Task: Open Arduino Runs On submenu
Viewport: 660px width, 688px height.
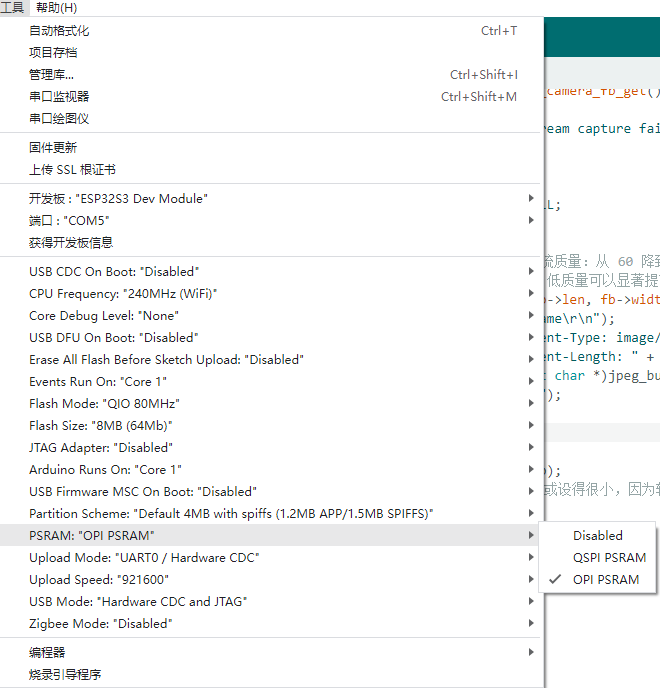Action: click(x=272, y=469)
